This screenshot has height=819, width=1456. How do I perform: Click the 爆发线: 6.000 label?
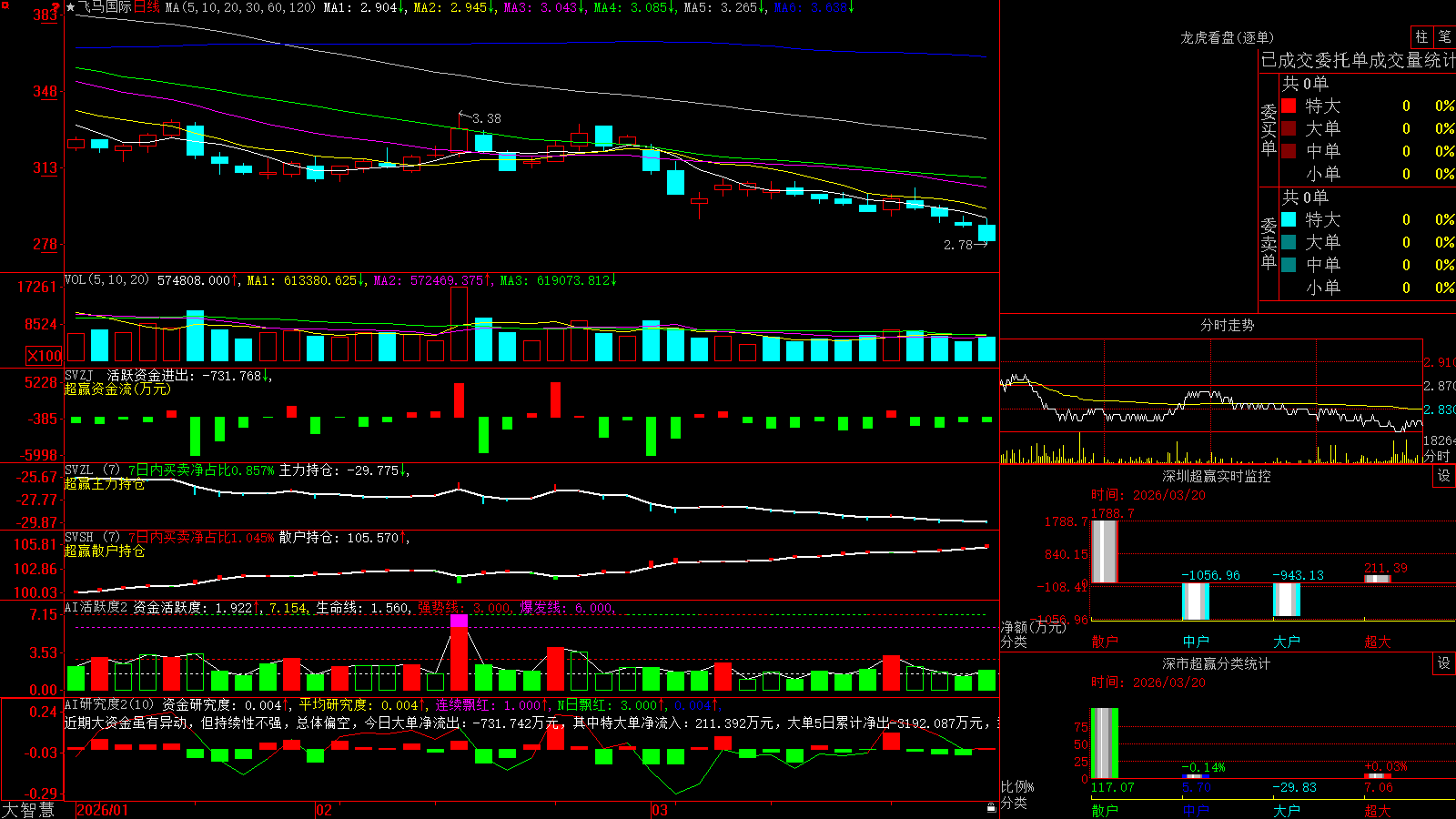568,608
